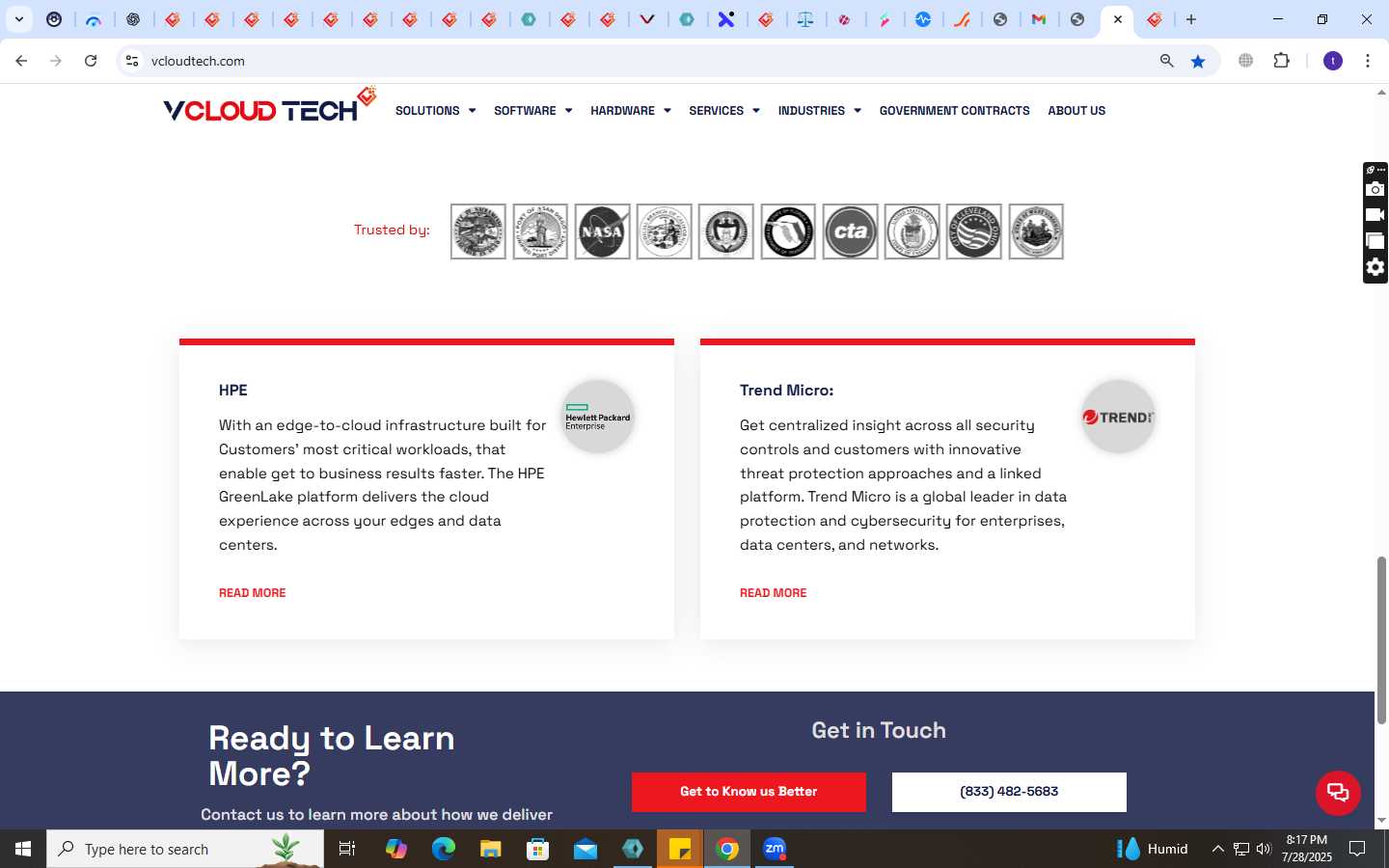Image resolution: width=1389 pixels, height=868 pixels.
Task: Switch to the Gmail tab
Action: [1039, 19]
